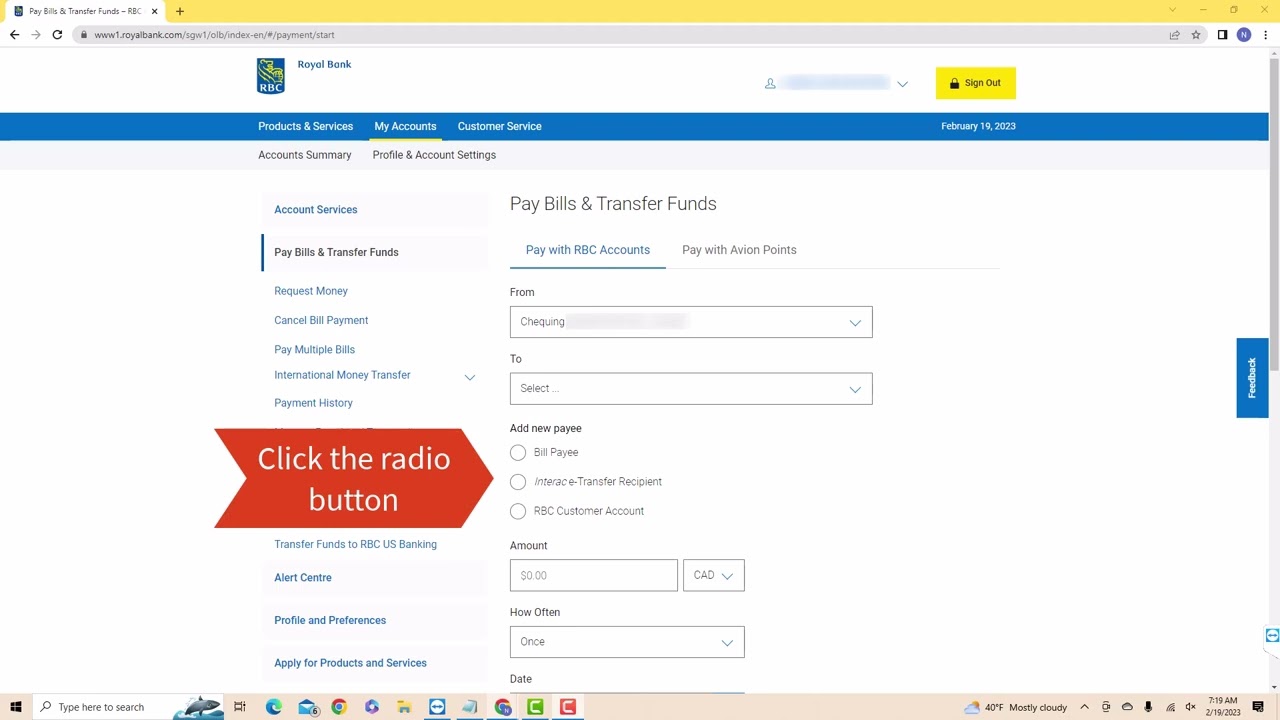Expand the user name dropdown arrow in the header
Screen dimensions: 1280x720
click(902, 84)
